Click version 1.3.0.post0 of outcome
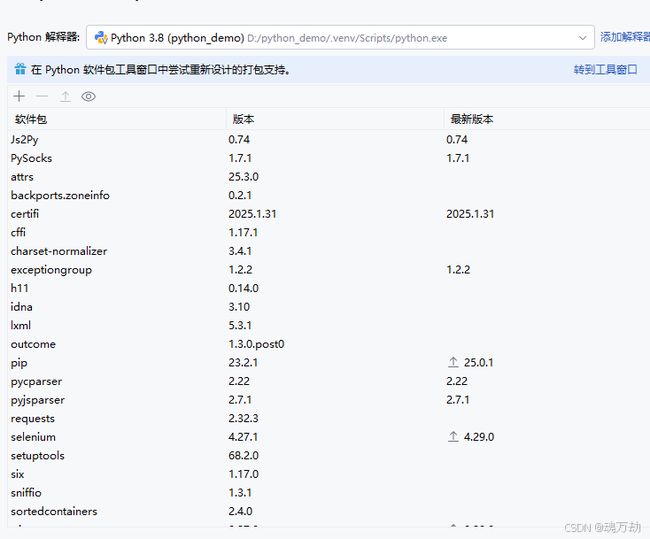The width and height of the screenshot is (650, 539). [256, 344]
